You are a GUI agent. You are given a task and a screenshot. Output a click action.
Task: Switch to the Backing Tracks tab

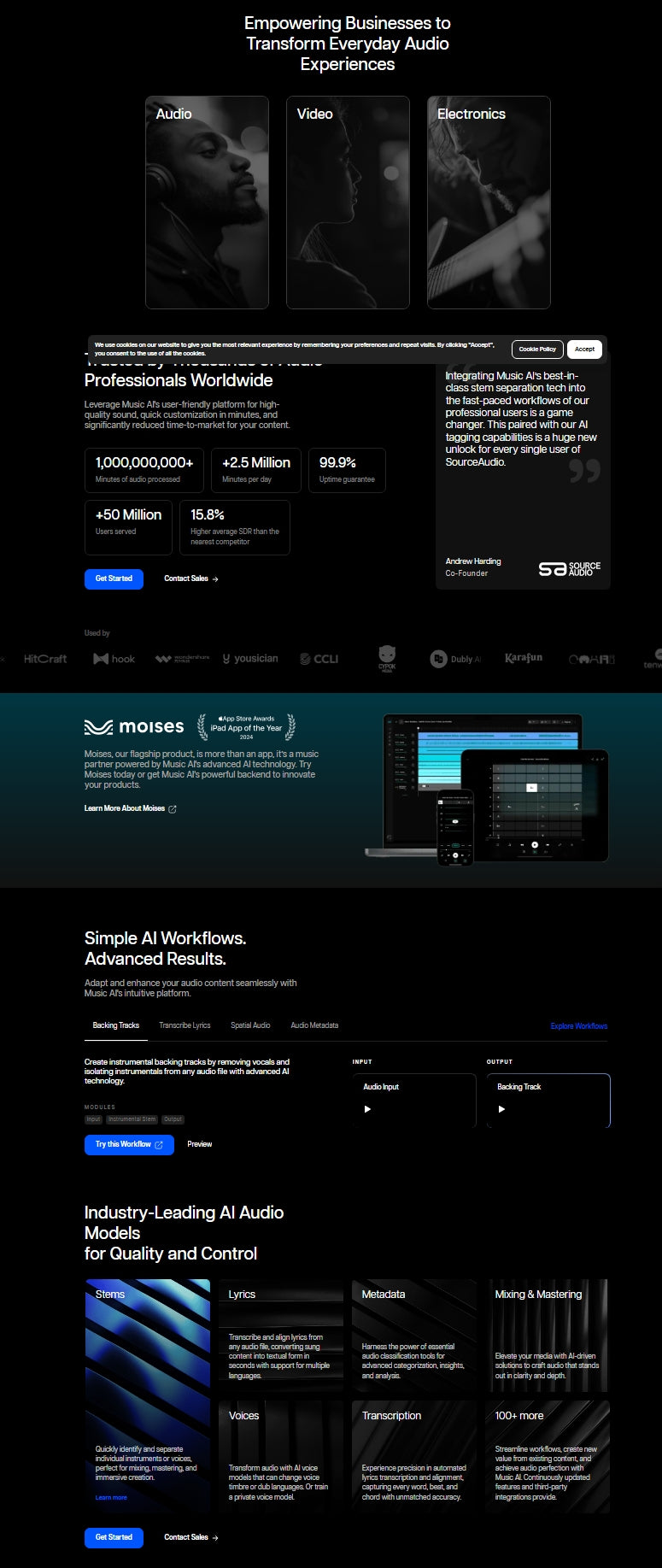tap(116, 1025)
